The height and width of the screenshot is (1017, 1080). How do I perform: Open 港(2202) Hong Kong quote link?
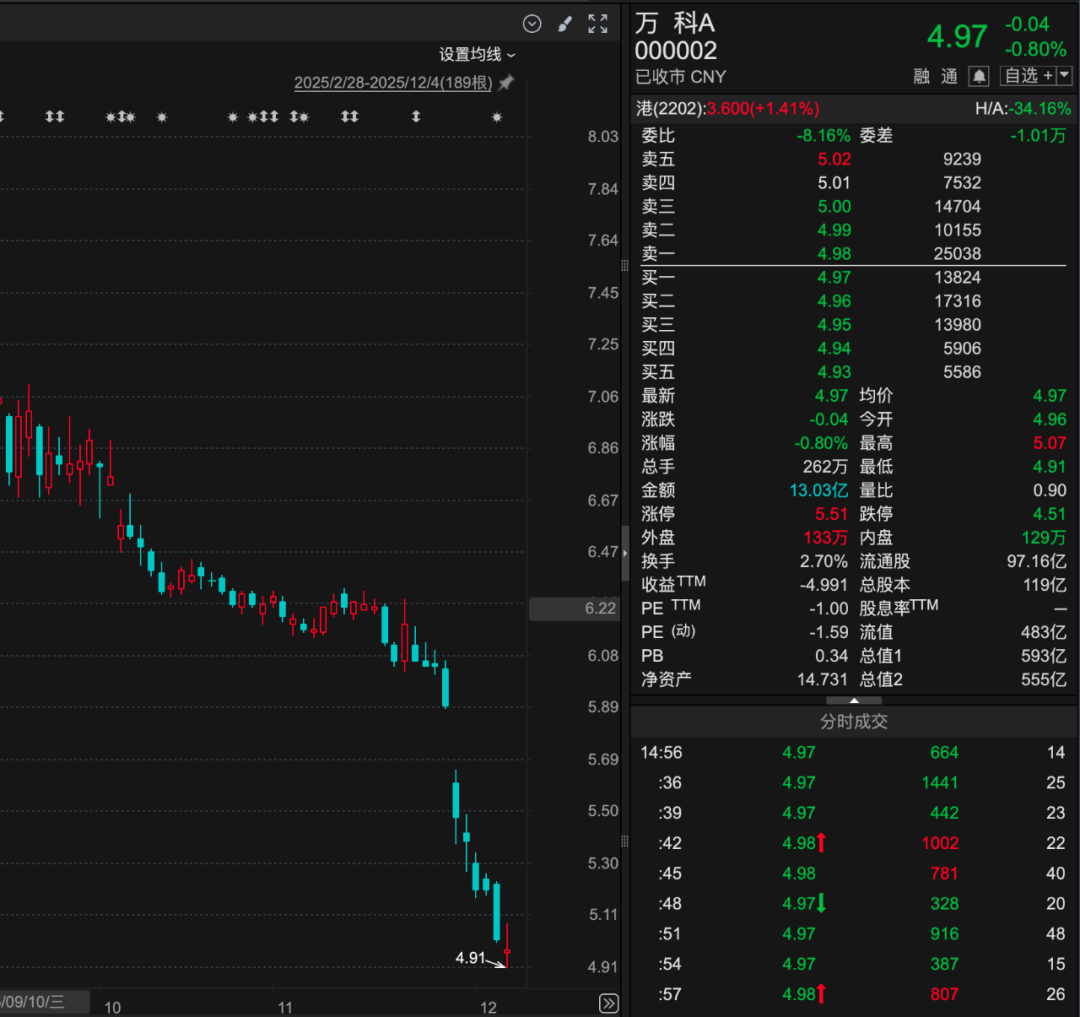(x=727, y=109)
